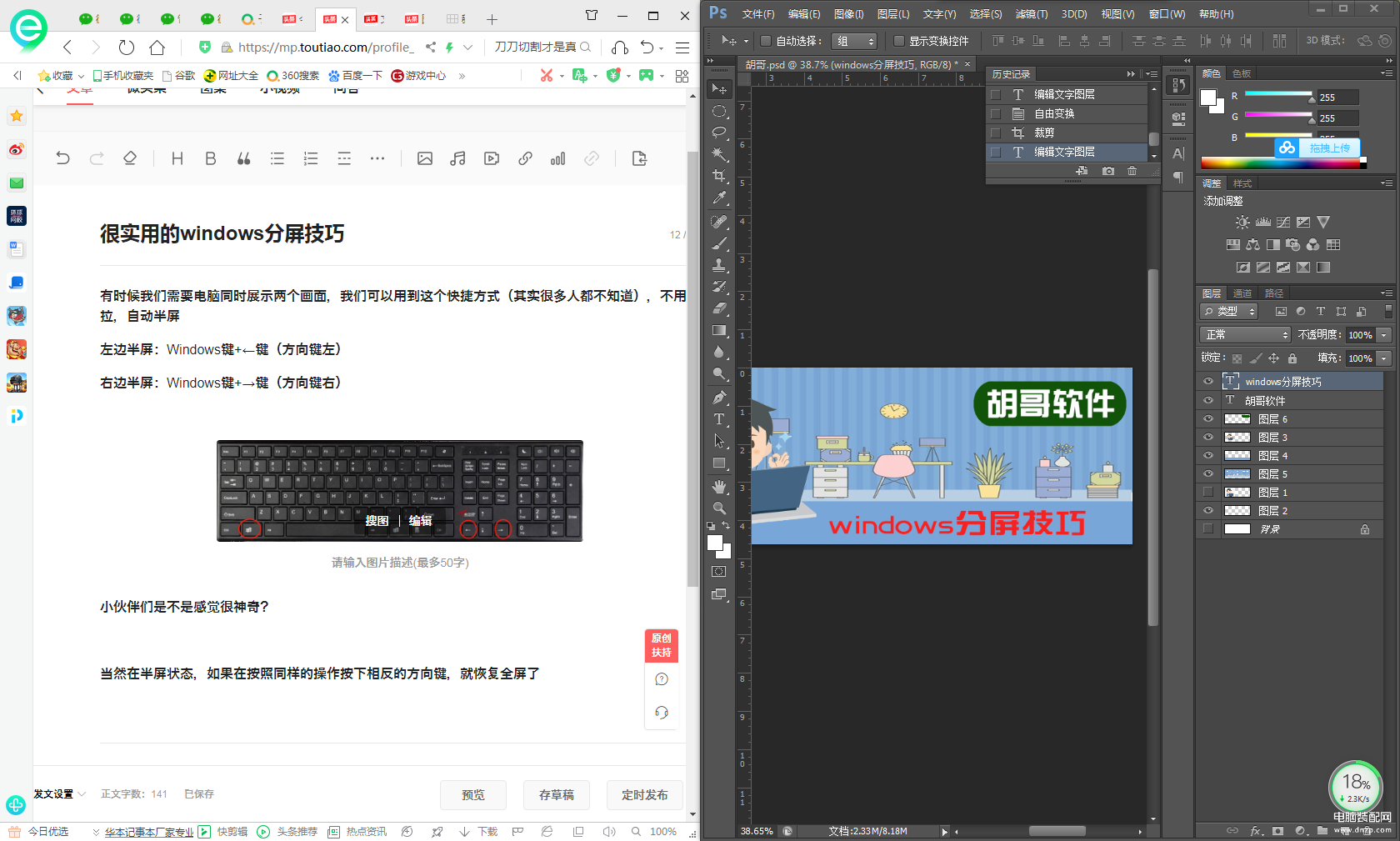The image size is (1400, 841).
Task: Select the Hand tool
Action: pyautogui.click(x=719, y=487)
